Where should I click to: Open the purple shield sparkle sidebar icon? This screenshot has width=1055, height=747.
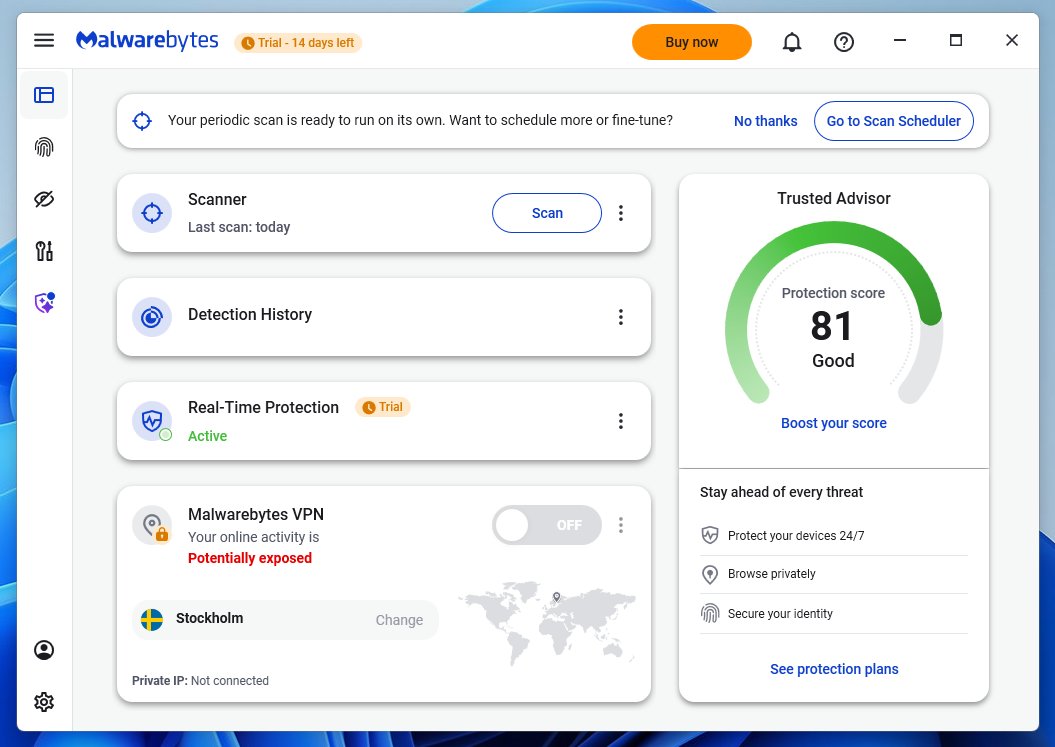tap(44, 303)
